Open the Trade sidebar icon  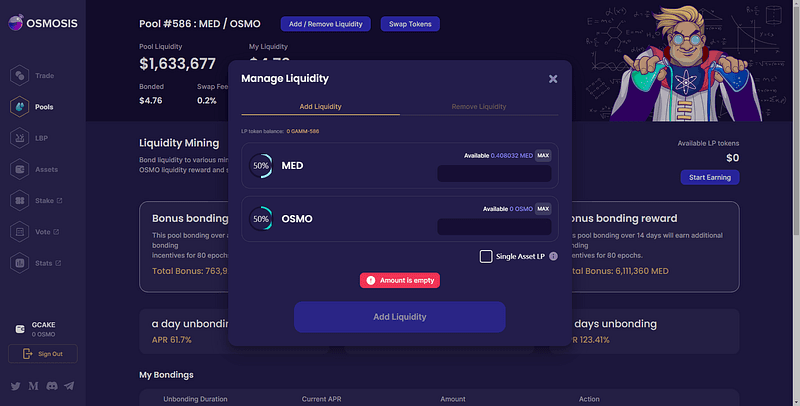pyautogui.click(x=19, y=75)
